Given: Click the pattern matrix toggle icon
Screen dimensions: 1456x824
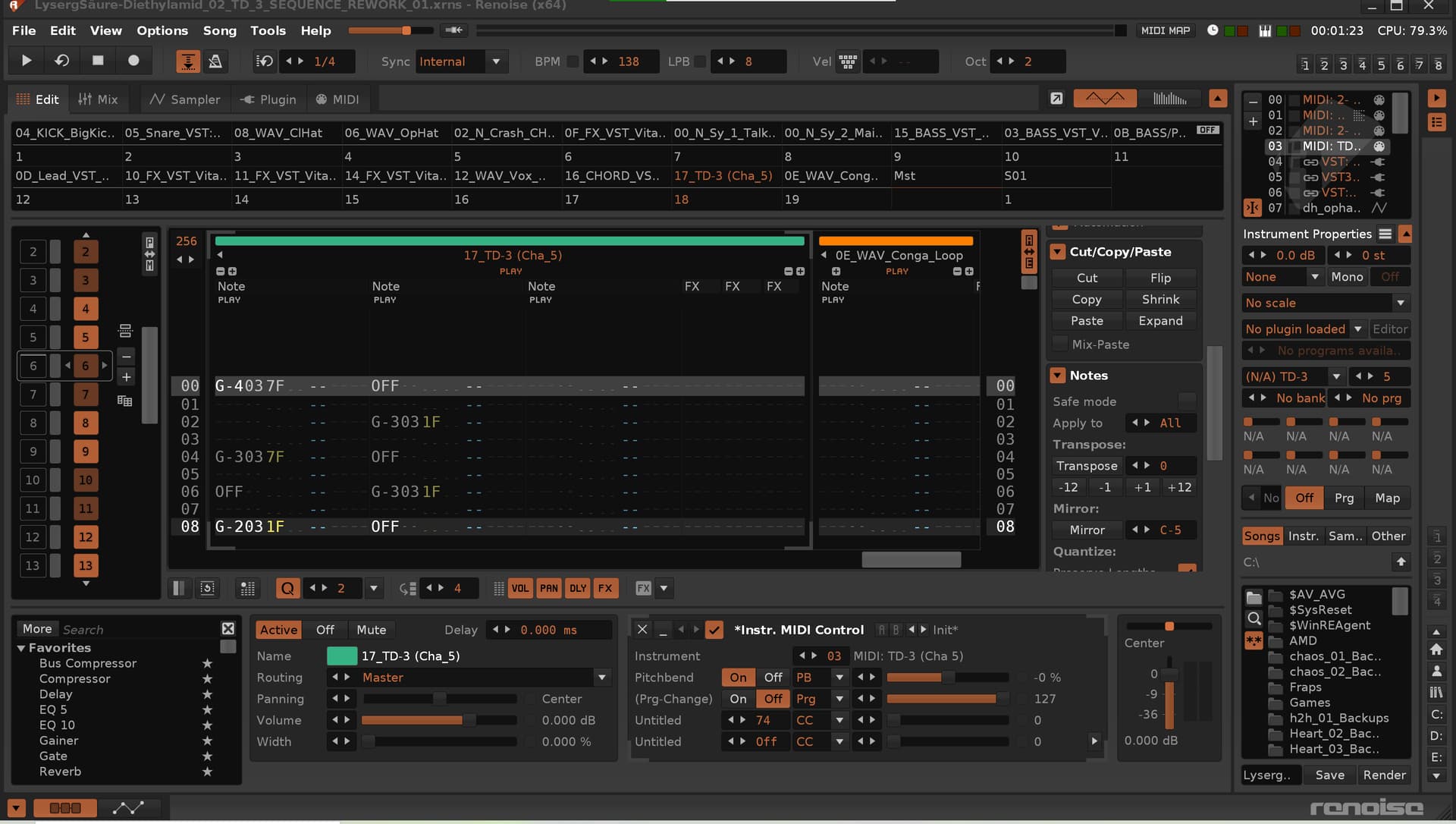Looking at the screenshot, I should pos(178,588).
